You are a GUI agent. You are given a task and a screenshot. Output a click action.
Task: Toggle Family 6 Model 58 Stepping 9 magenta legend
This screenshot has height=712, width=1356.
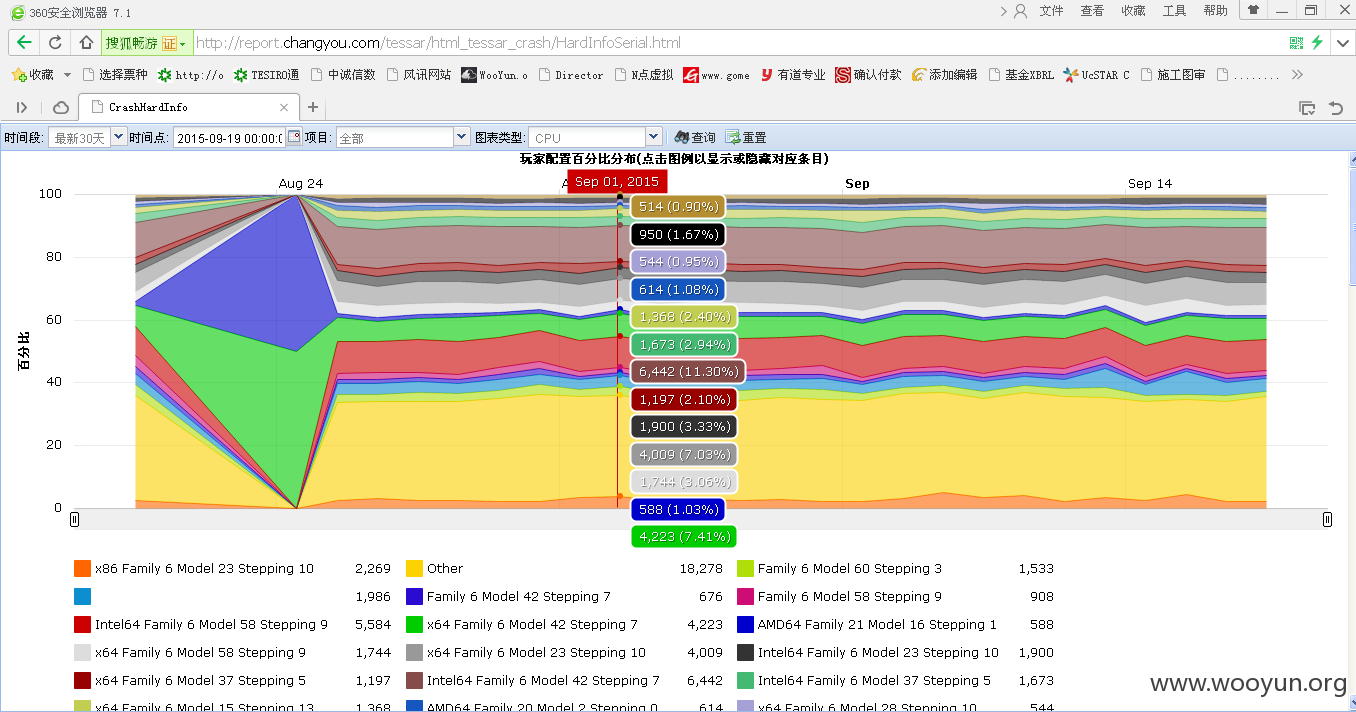840,596
